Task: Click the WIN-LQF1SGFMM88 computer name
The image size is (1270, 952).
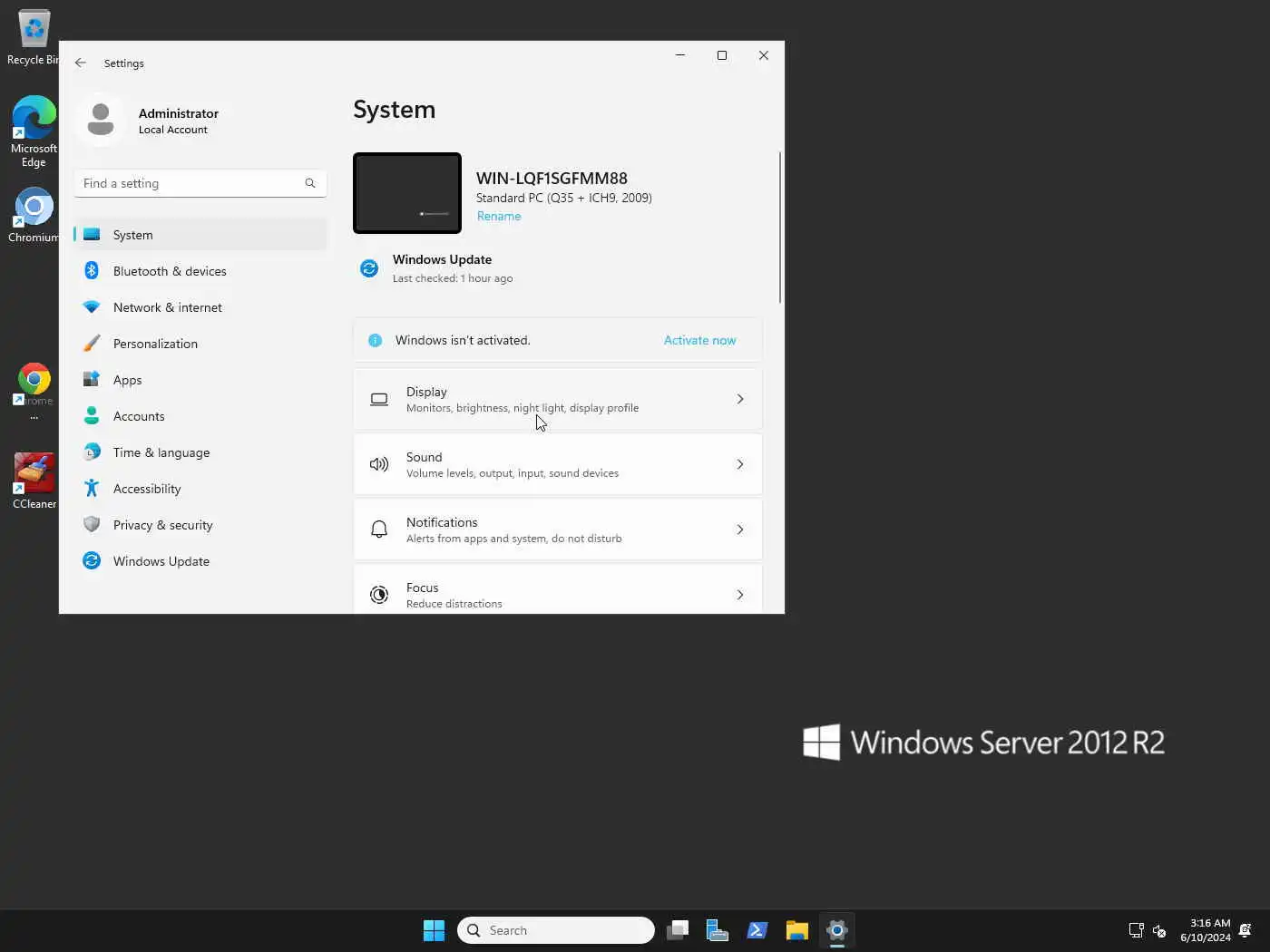Action: tap(552, 179)
